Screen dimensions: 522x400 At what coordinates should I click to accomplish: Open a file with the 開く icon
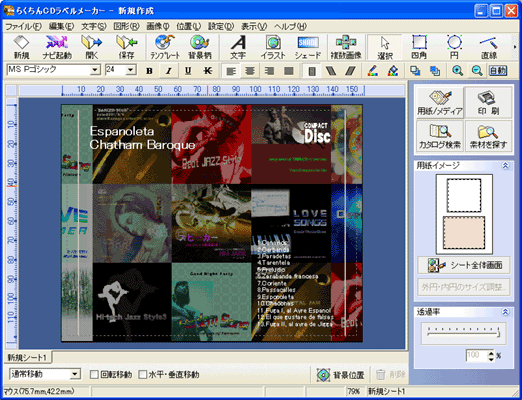pos(92,47)
